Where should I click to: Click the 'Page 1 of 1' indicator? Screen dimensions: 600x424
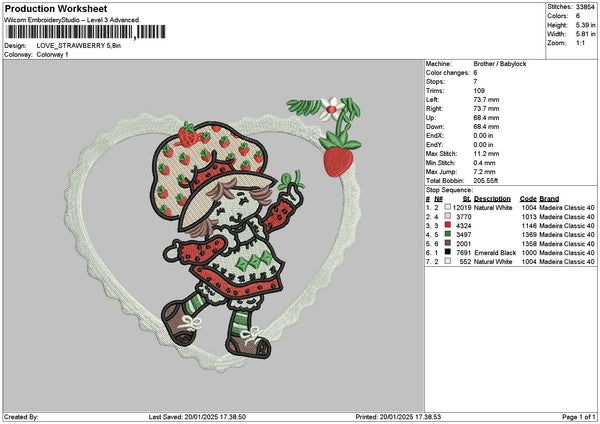click(579, 417)
